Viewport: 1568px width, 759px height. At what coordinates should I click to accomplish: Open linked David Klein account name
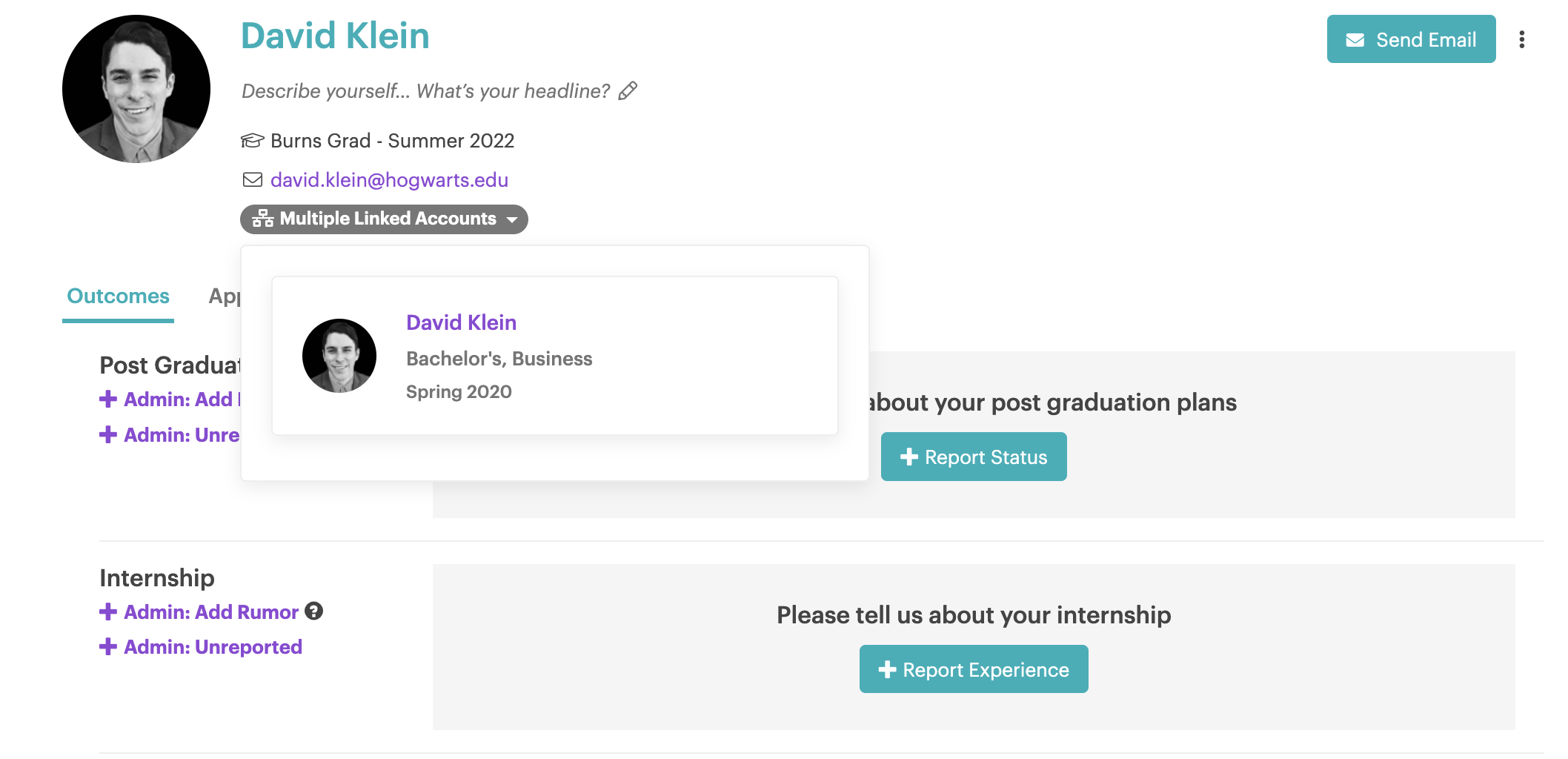[x=461, y=322]
